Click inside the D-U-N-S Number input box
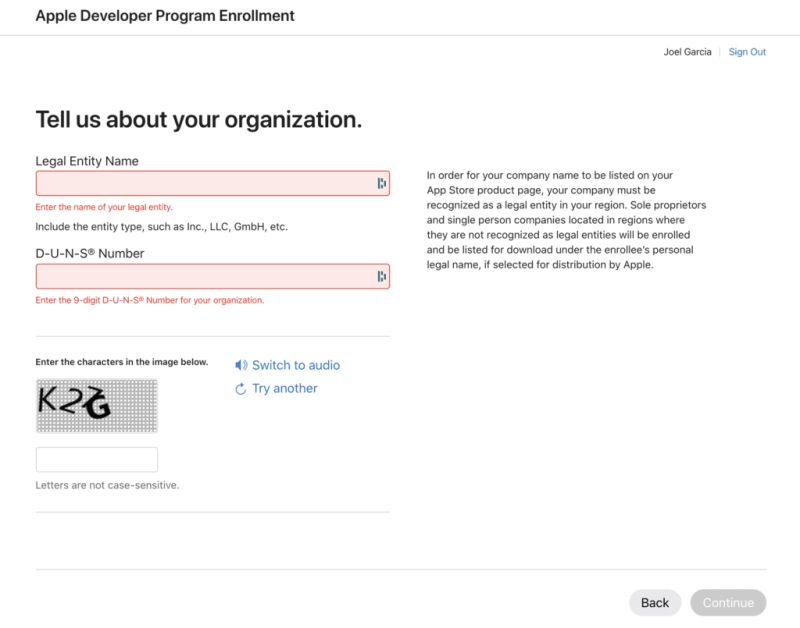This screenshot has width=800, height=628. (200, 275)
